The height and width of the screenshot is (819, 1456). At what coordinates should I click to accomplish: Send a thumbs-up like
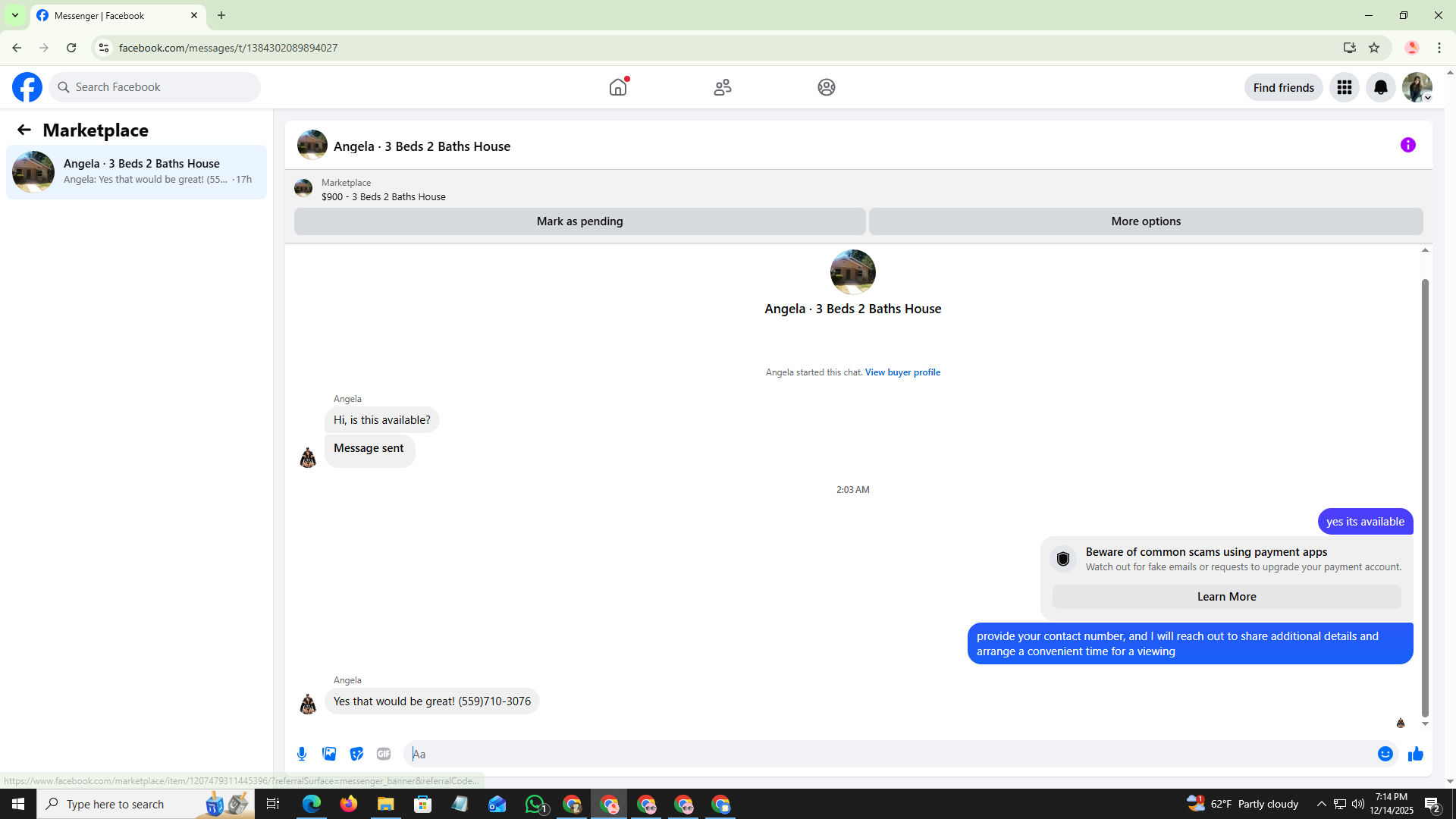(x=1415, y=754)
